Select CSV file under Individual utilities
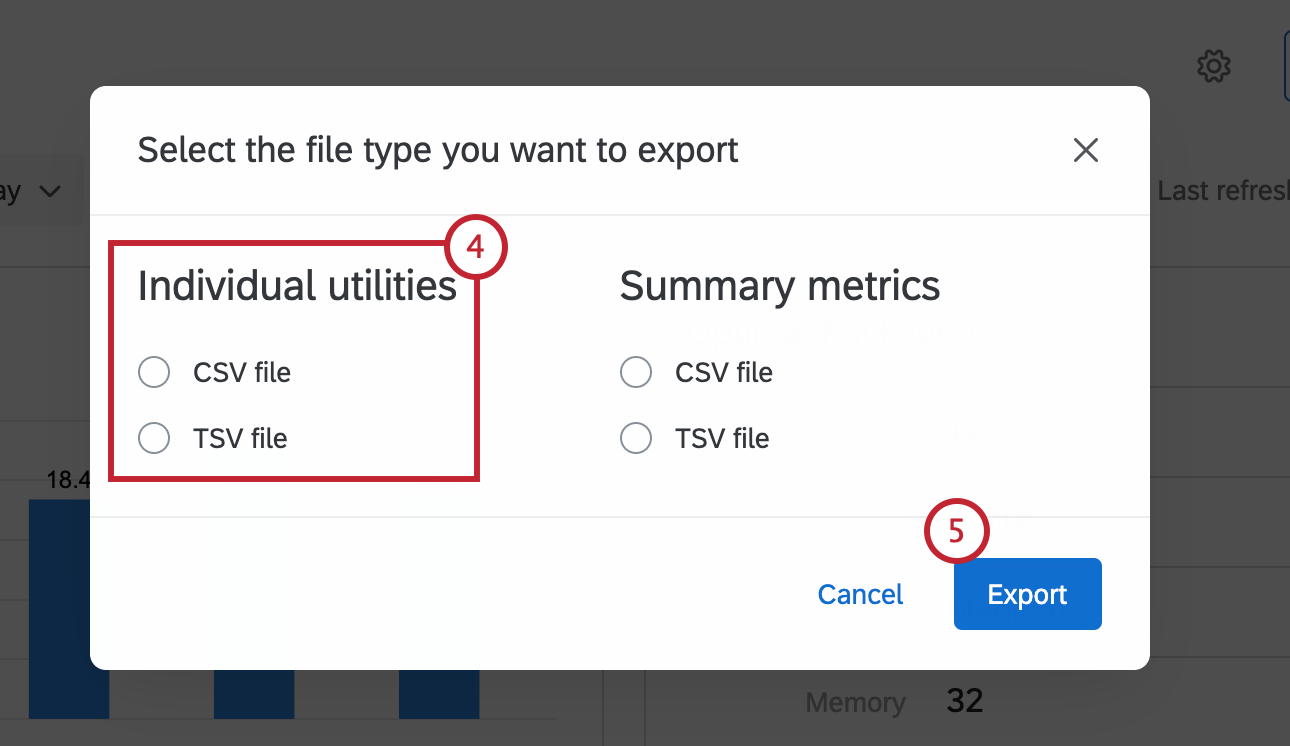This screenshot has height=746, width=1290. point(154,372)
